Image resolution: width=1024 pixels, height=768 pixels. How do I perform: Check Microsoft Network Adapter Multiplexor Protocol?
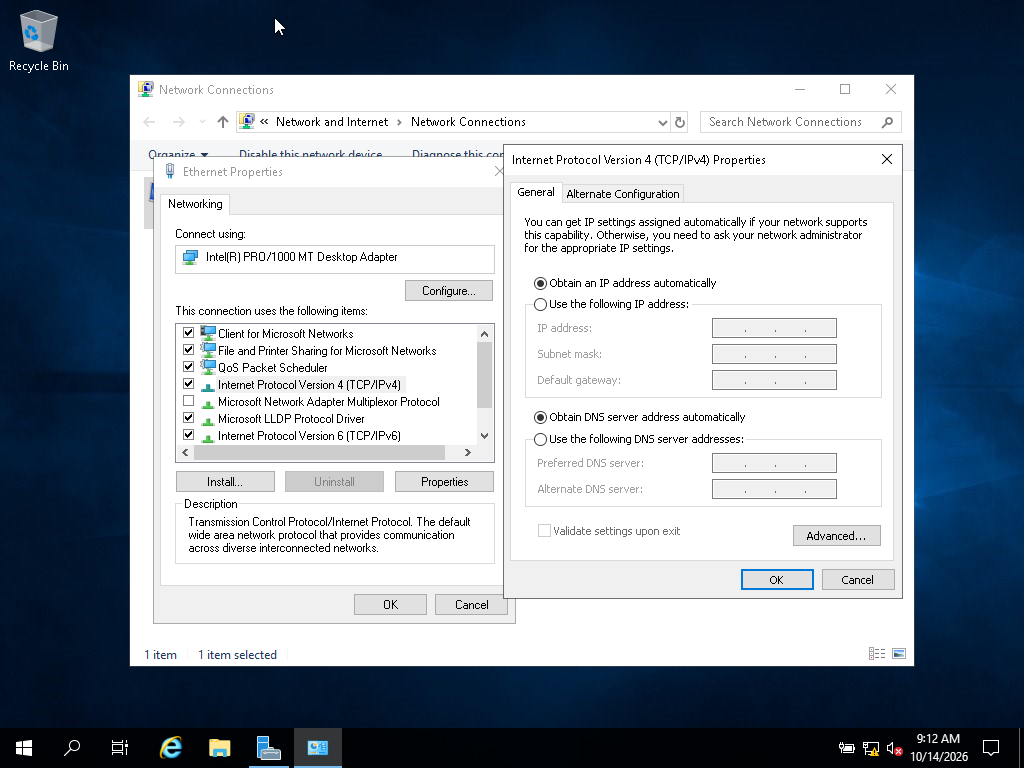189,401
